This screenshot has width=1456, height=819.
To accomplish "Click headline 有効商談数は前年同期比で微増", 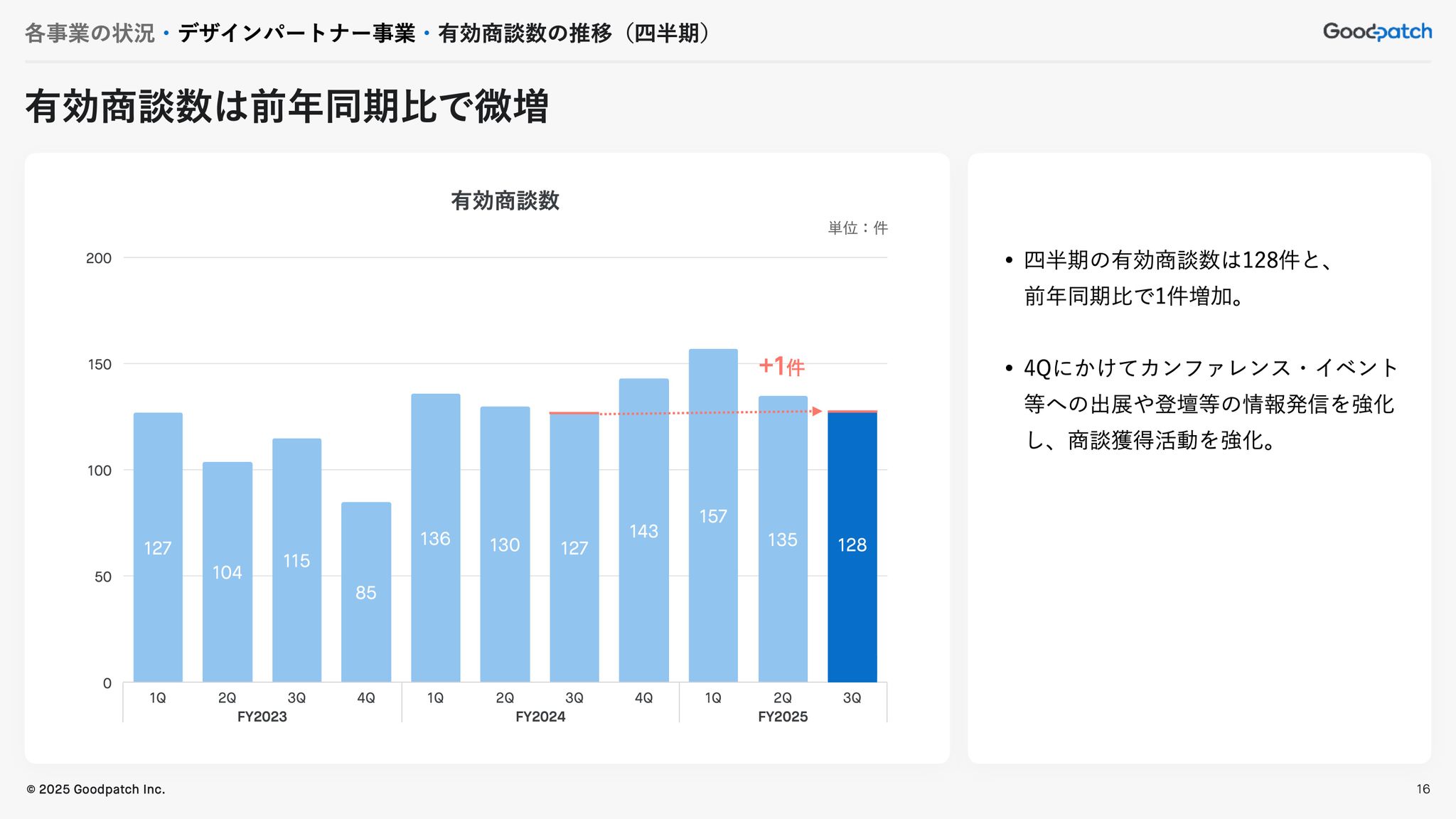I will (x=287, y=107).
